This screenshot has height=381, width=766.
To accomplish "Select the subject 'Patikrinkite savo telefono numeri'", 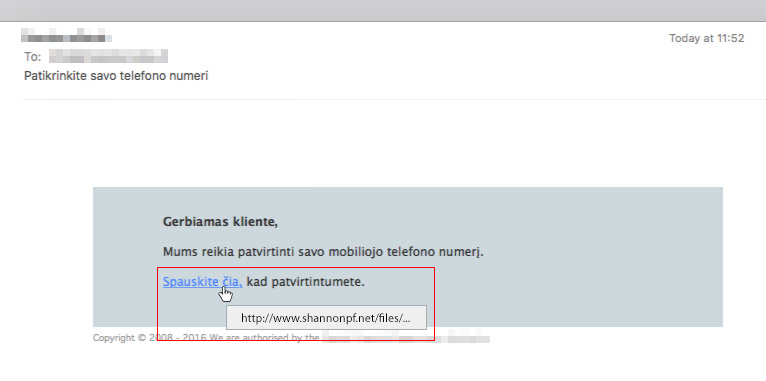I will tap(116, 76).
